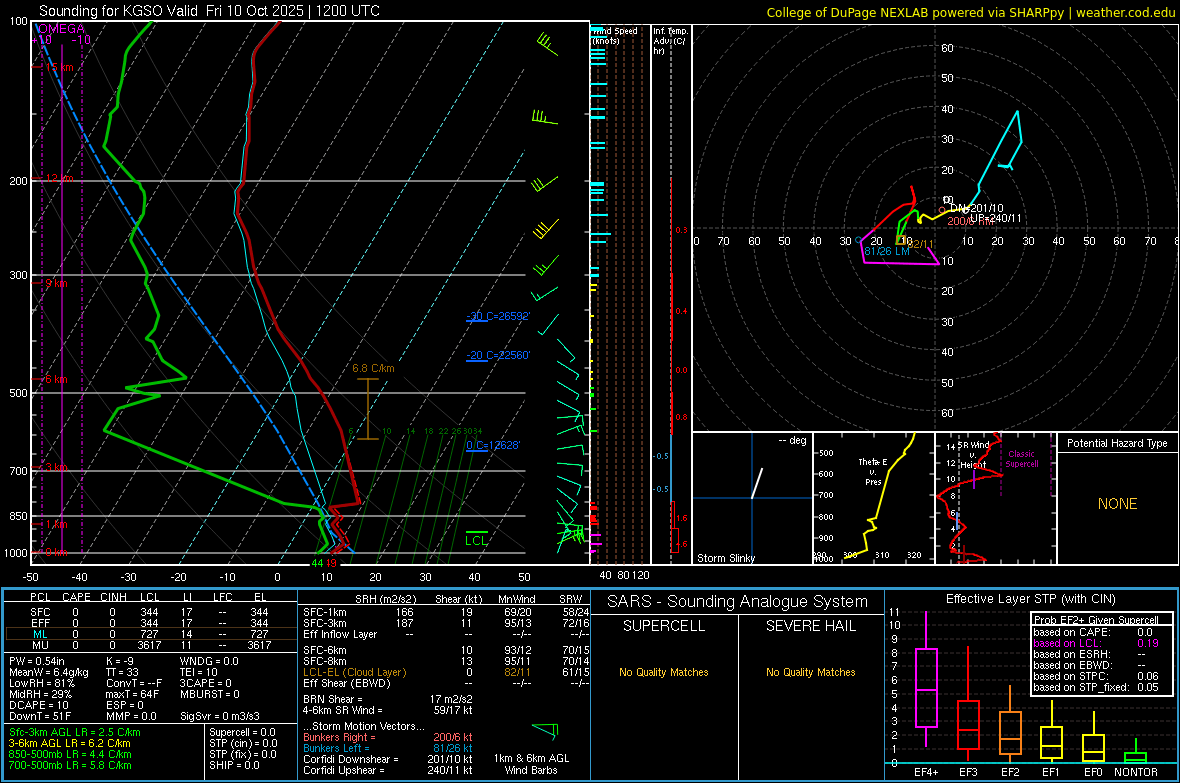1180x783 pixels.
Task: Click the '81/26 LM' hodograph label
Action: coord(887,251)
